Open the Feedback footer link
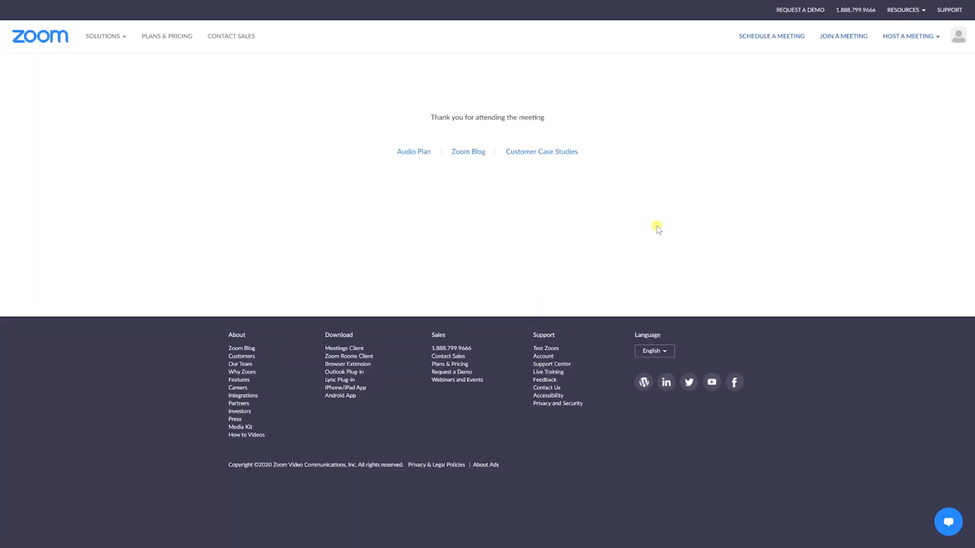Screen dimensions: 975x548 pos(545,379)
